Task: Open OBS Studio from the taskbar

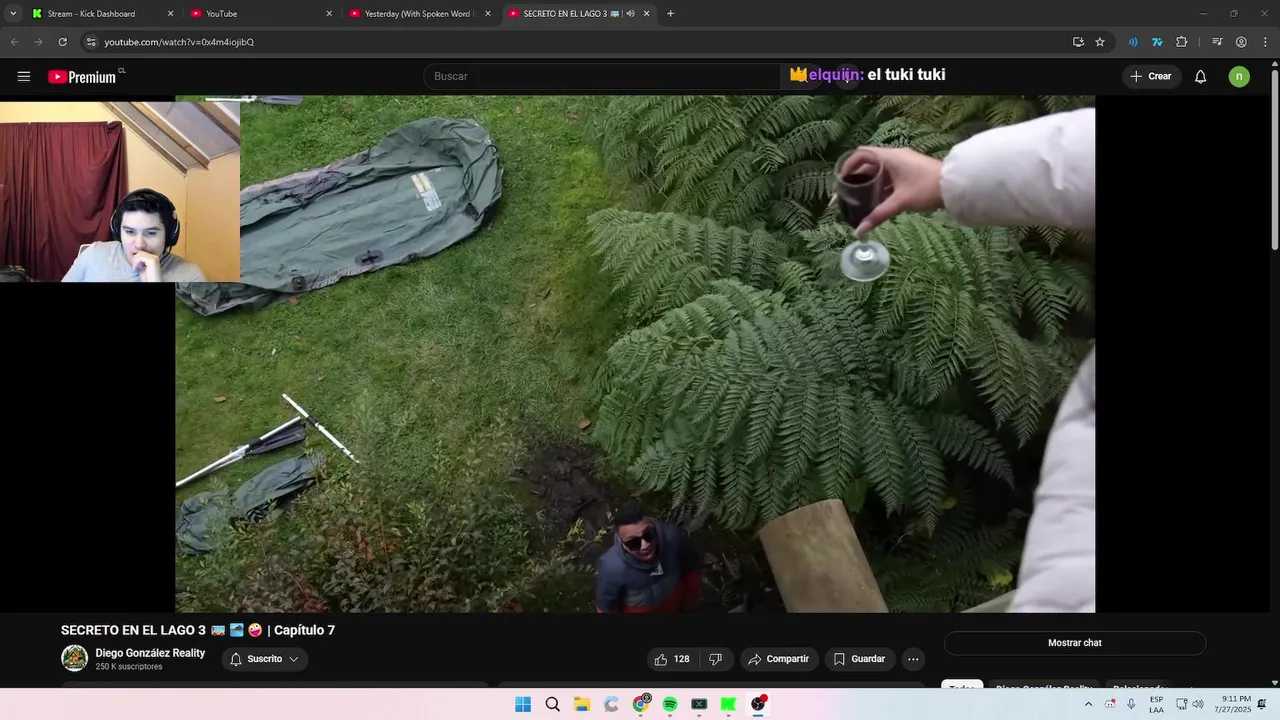Action: coord(758,704)
